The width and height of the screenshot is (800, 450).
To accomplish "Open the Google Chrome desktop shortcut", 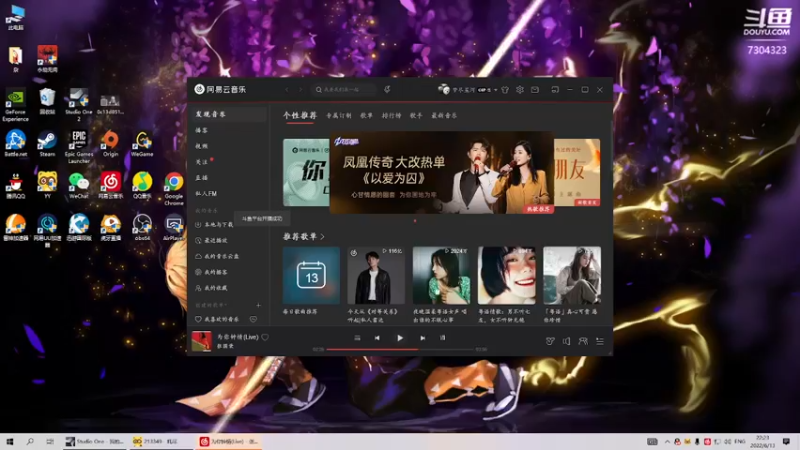I will [x=173, y=189].
